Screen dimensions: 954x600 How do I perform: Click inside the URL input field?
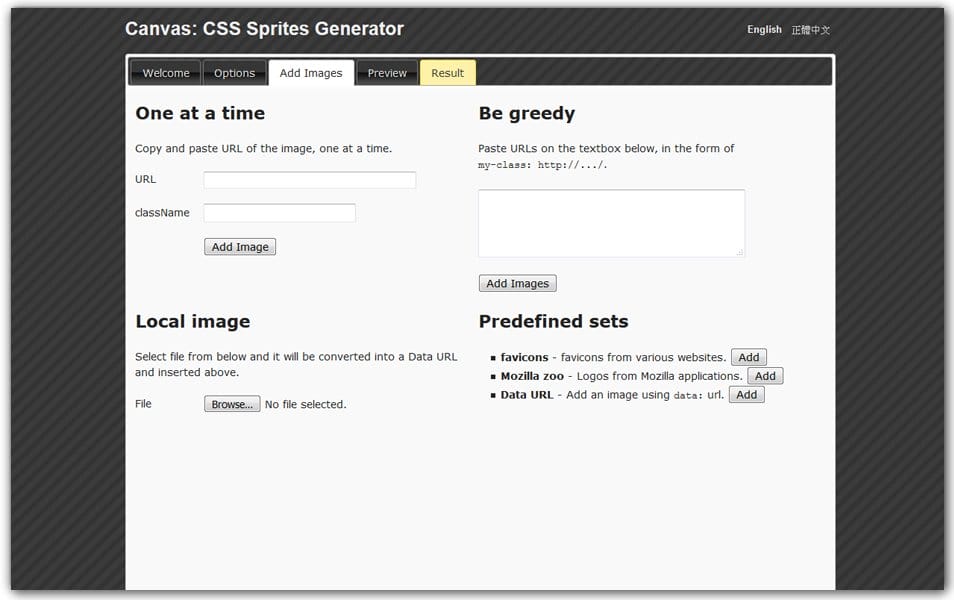pos(309,180)
